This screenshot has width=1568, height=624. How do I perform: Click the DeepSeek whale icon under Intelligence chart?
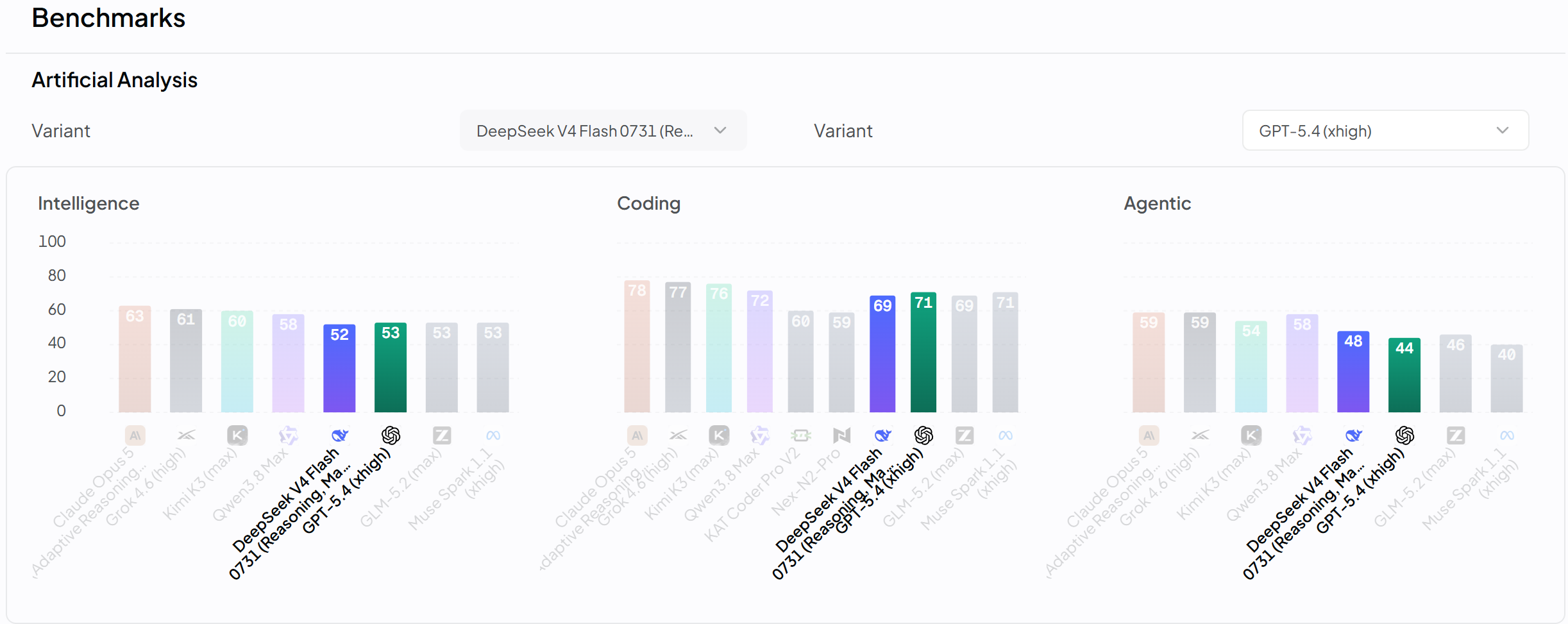(x=339, y=435)
